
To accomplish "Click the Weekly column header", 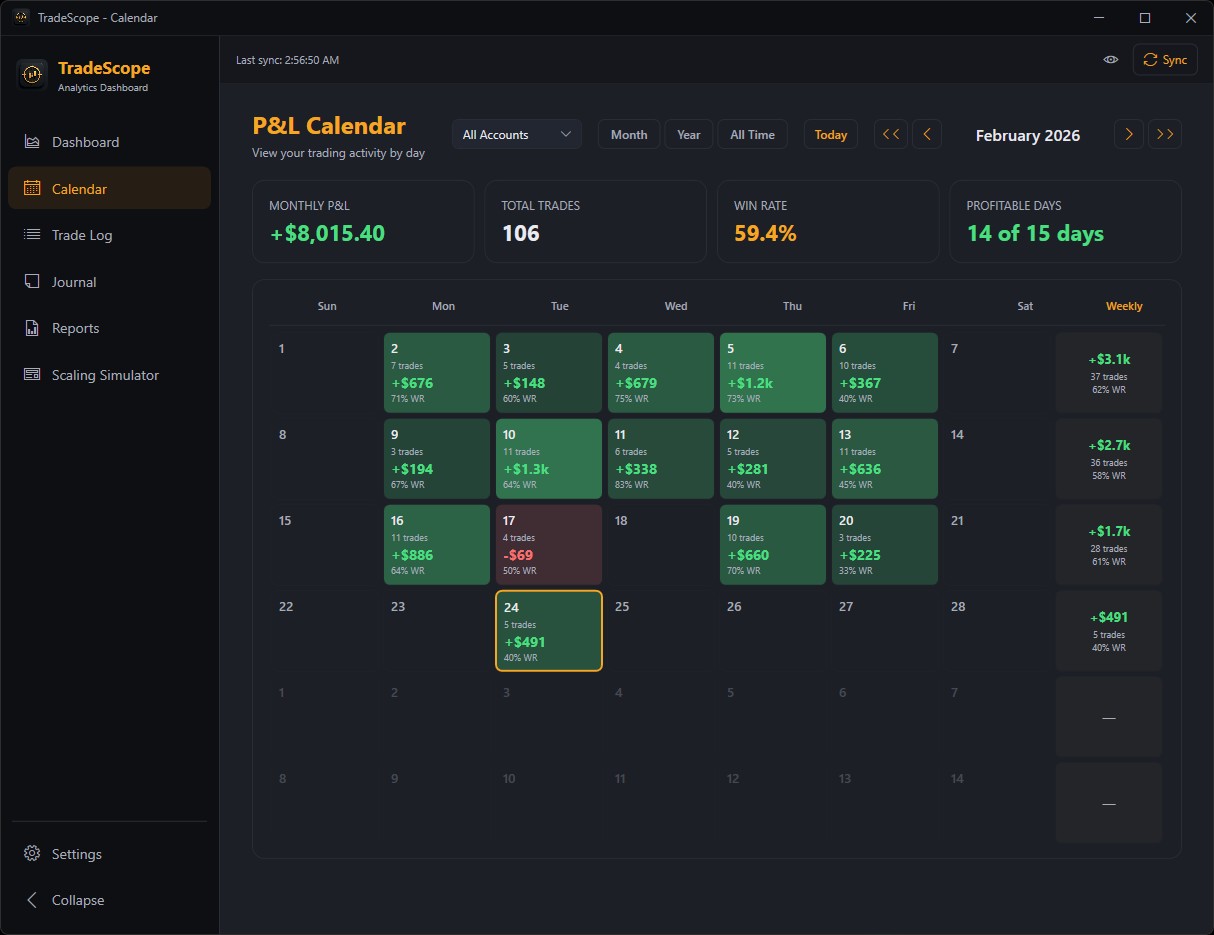I will tap(1124, 306).
